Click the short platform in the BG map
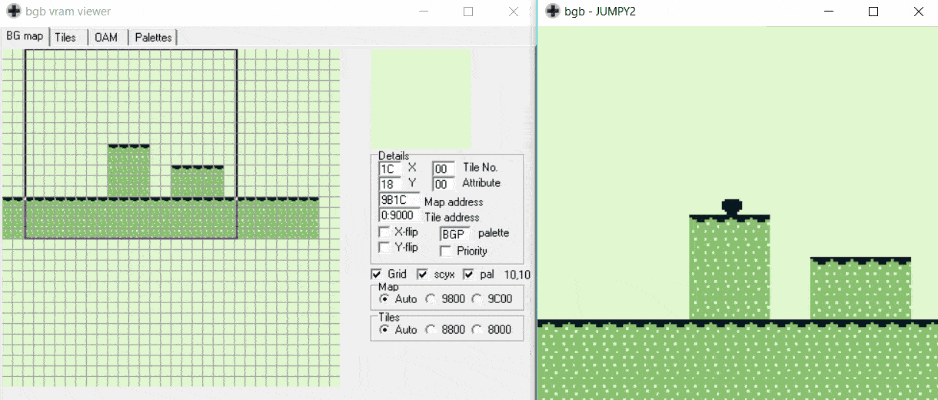The height and width of the screenshot is (400, 938). pyautogui.click(x=197, y=181)
